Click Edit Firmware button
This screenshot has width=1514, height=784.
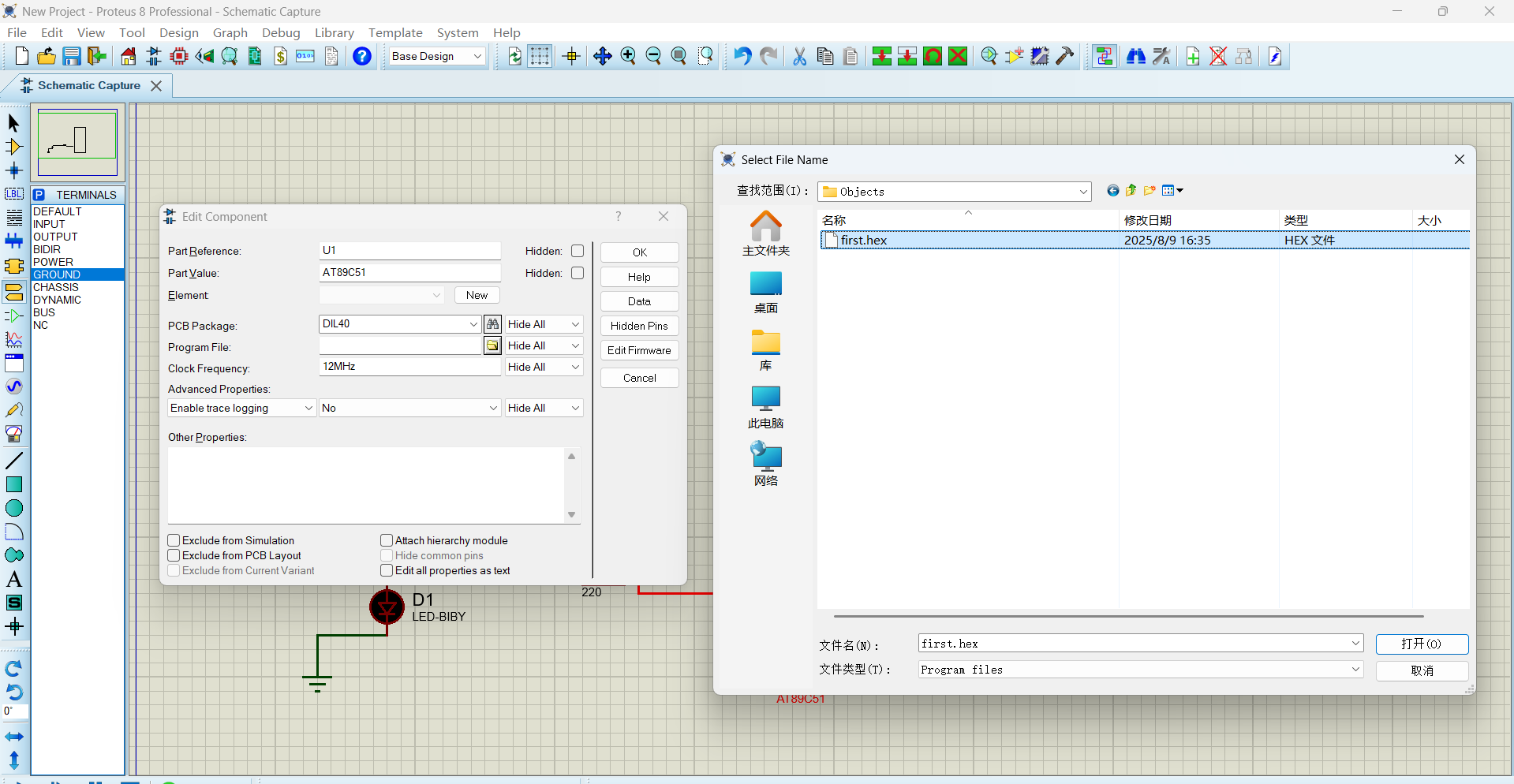[640, 350]
